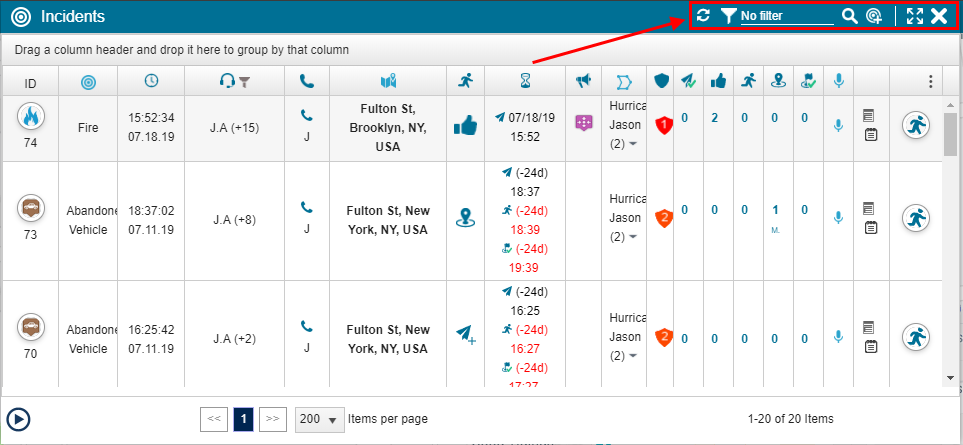Go to page 1

coord(243,419)
